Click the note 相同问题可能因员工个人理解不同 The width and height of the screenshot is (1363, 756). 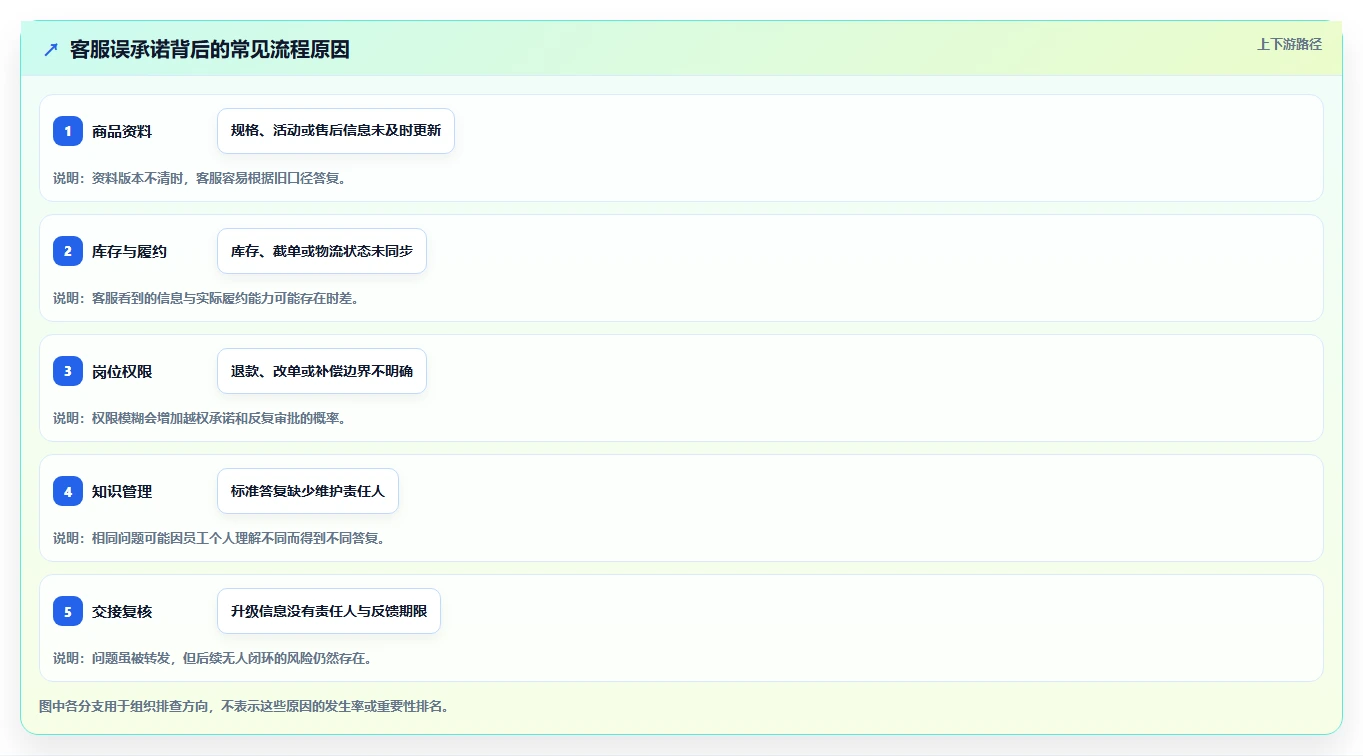pyautogui.click(x=219, y=538)
